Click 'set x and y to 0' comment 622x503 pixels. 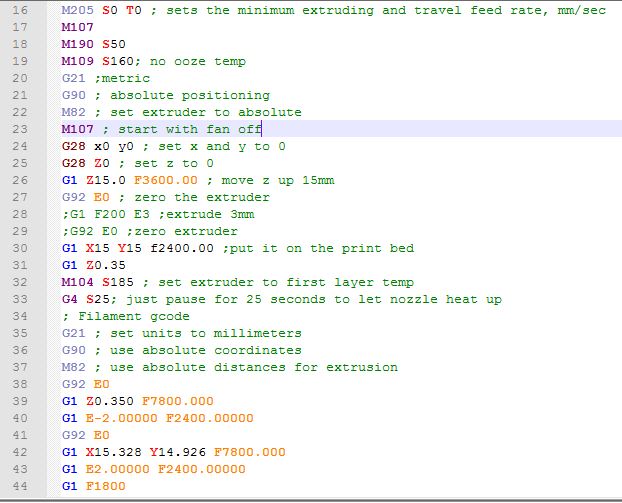(x=222, y=146)
